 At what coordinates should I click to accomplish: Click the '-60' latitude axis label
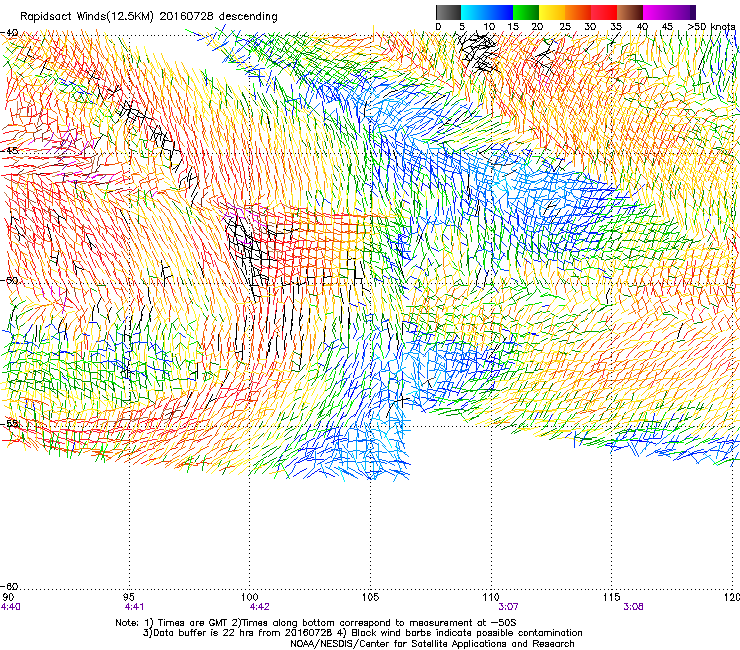10,586
